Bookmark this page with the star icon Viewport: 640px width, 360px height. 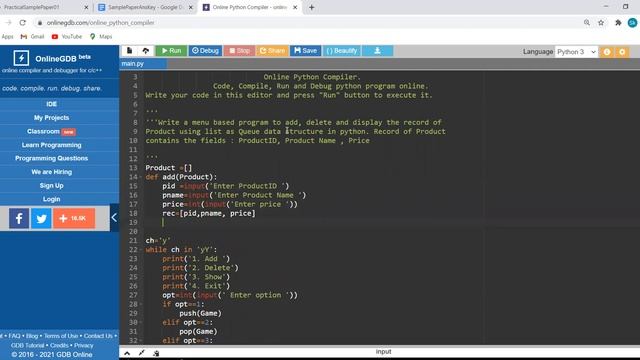[x=601, y=23]
